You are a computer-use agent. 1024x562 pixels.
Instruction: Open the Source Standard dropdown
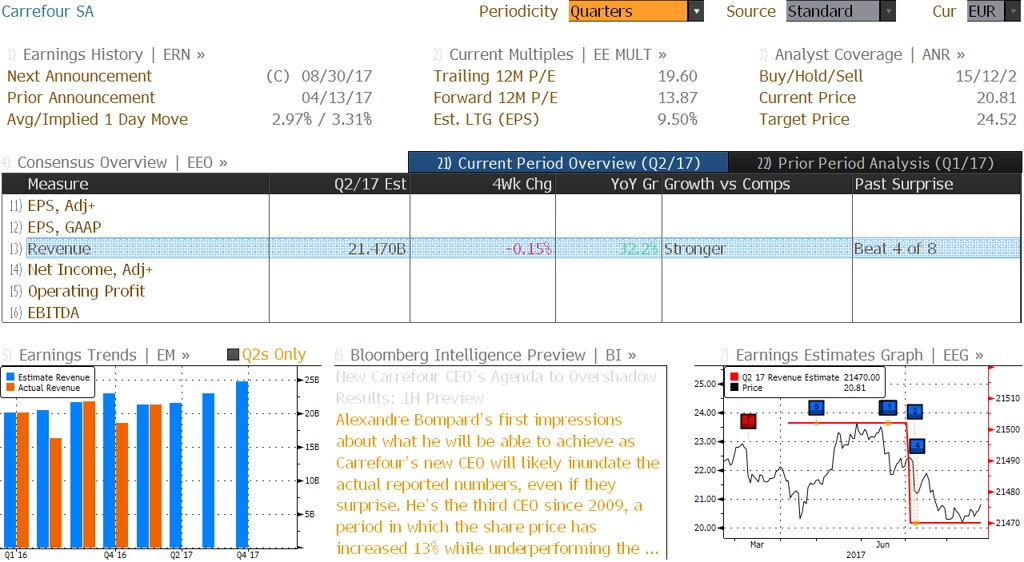(840, 11)
